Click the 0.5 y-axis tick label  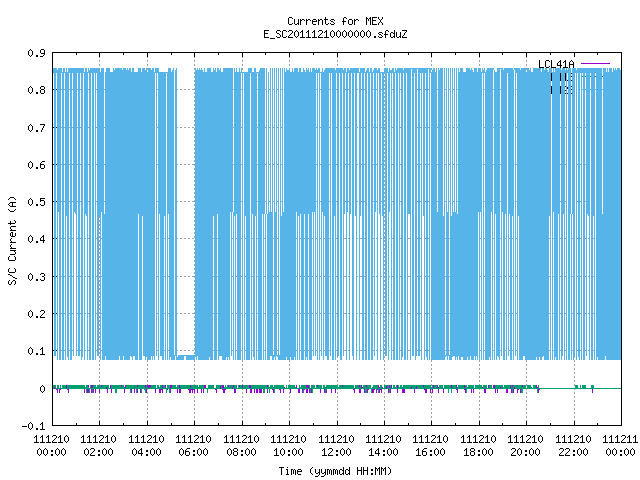[36, 202]
